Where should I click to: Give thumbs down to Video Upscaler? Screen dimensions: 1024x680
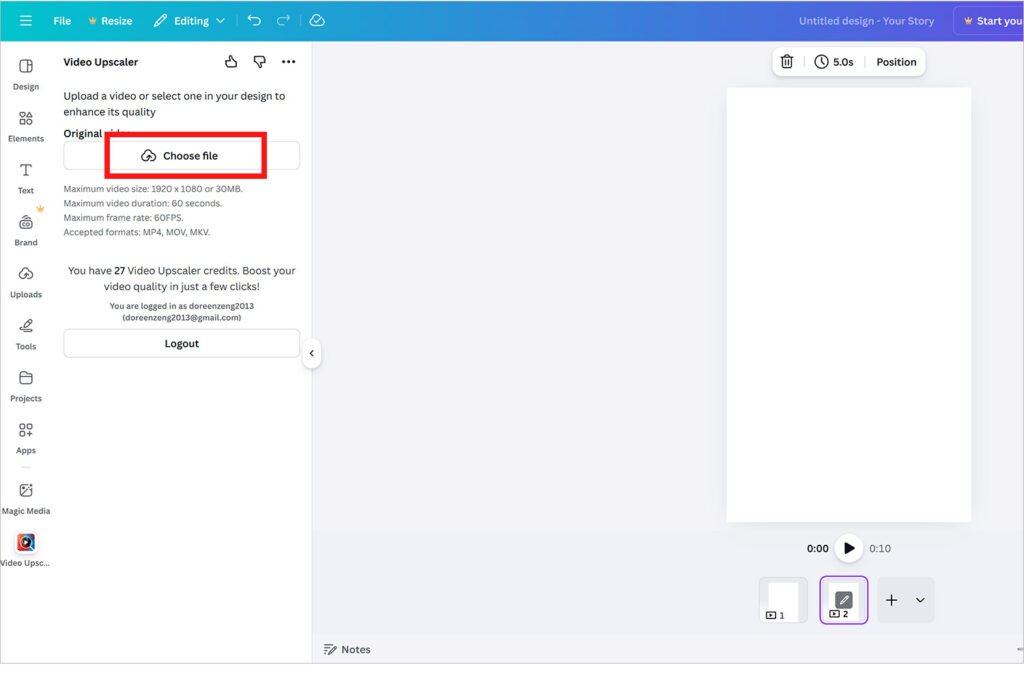pyautogui.click(x=260, y=62)
